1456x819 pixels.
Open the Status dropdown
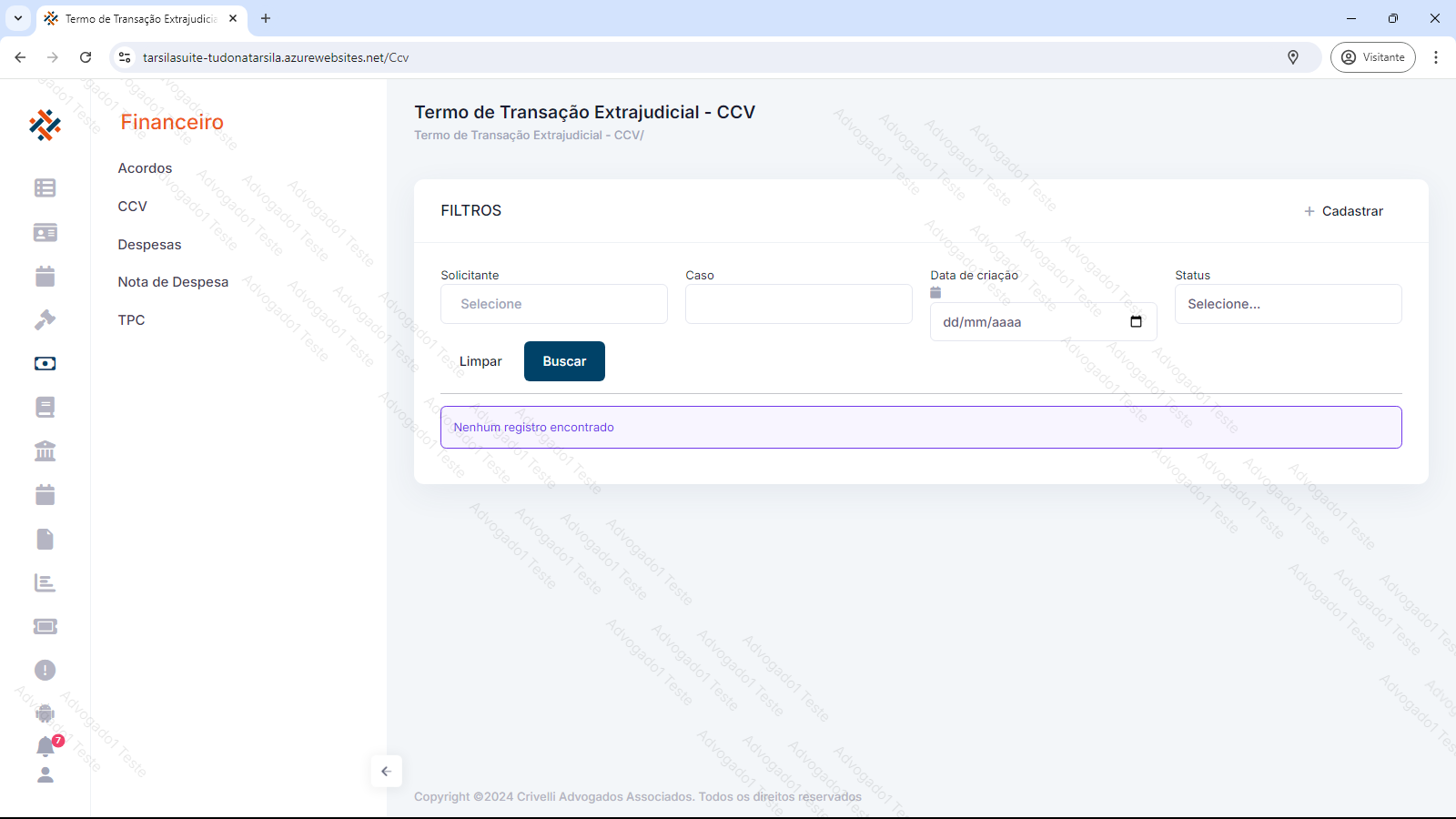pyautogui.click(x=1288, y=304)
